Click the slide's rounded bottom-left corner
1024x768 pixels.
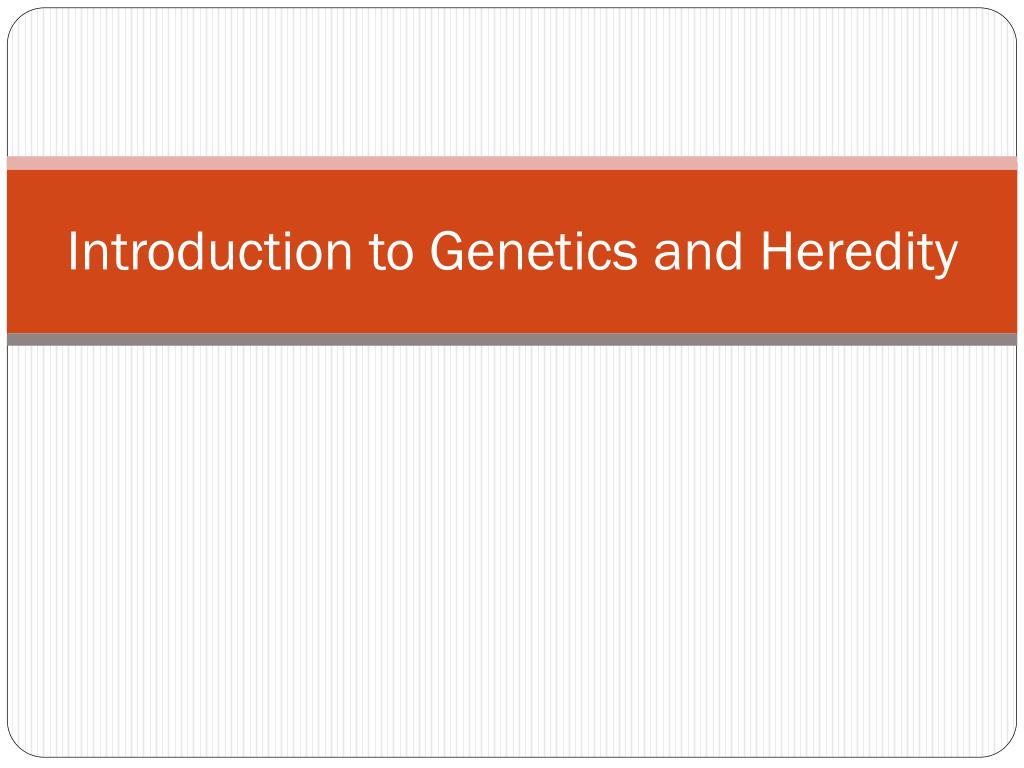tap(20, 745)
